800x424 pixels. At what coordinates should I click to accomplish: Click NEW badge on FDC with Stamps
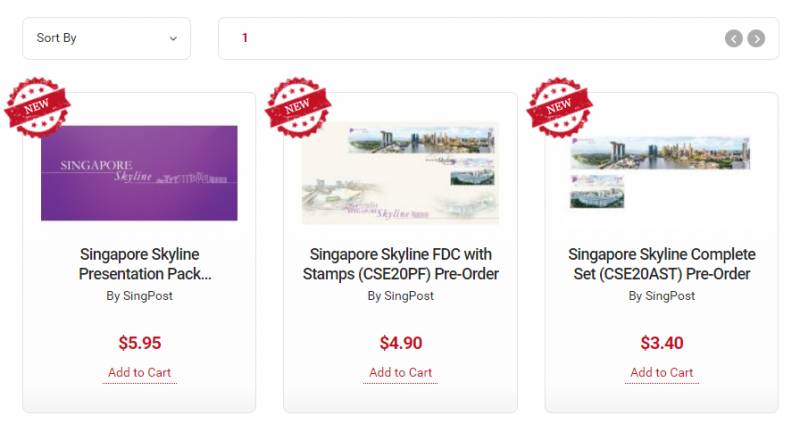coord(298,107)
